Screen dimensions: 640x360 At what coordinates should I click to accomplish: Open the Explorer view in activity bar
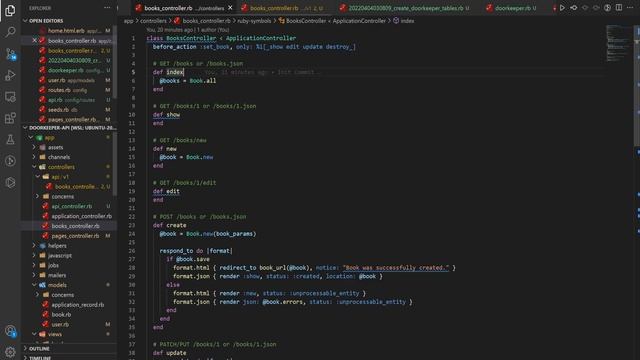click(x=10, y=10)
